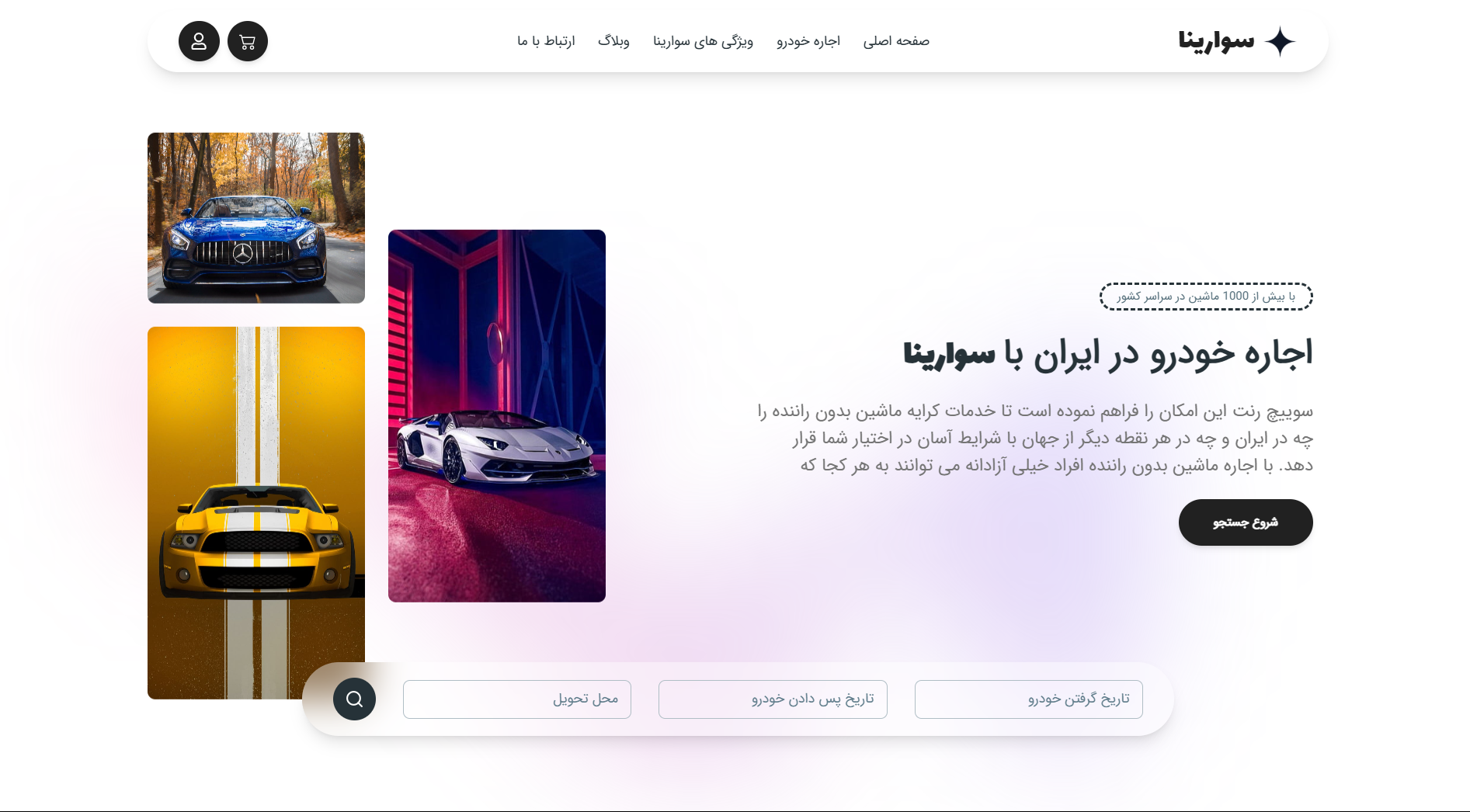Viewport: 1470px width, 812px height.
Task: Click the blue Mercedes car image
Action: tap(256, 218)
